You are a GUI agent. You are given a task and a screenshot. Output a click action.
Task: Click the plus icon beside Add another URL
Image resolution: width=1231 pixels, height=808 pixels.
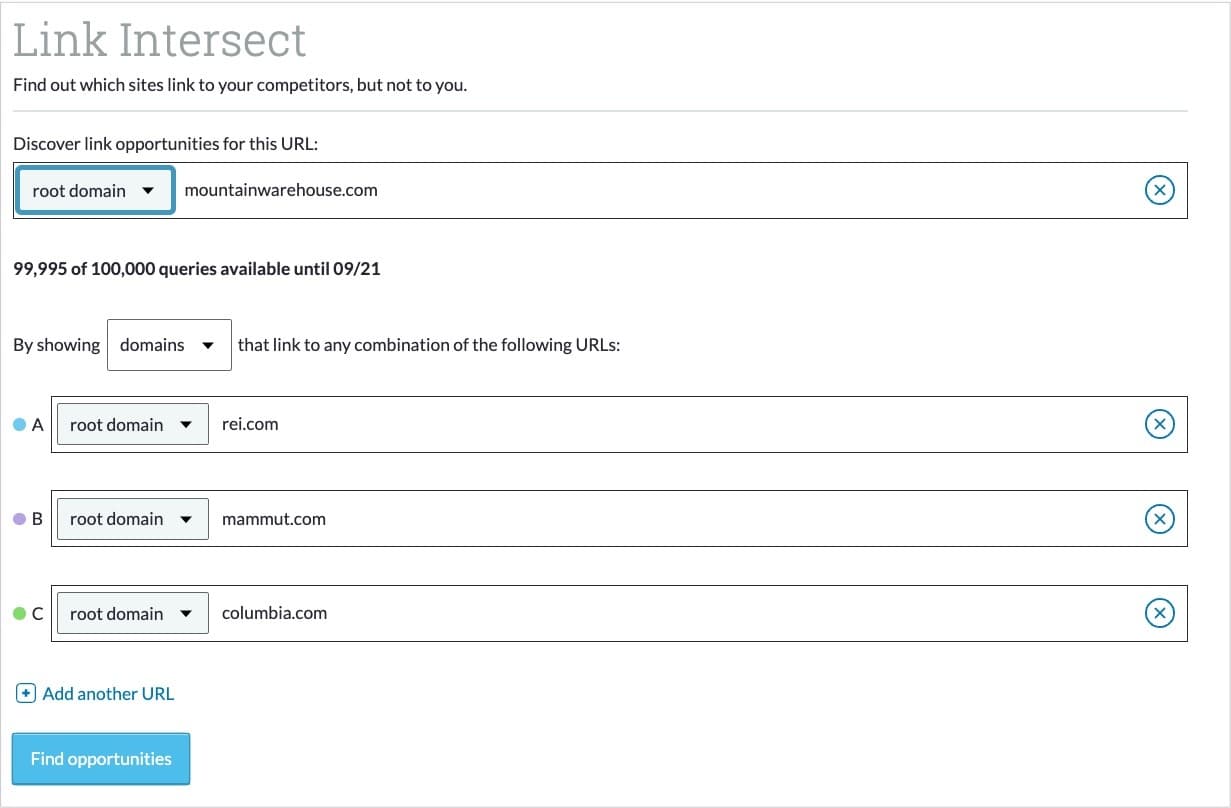(24, 692)
